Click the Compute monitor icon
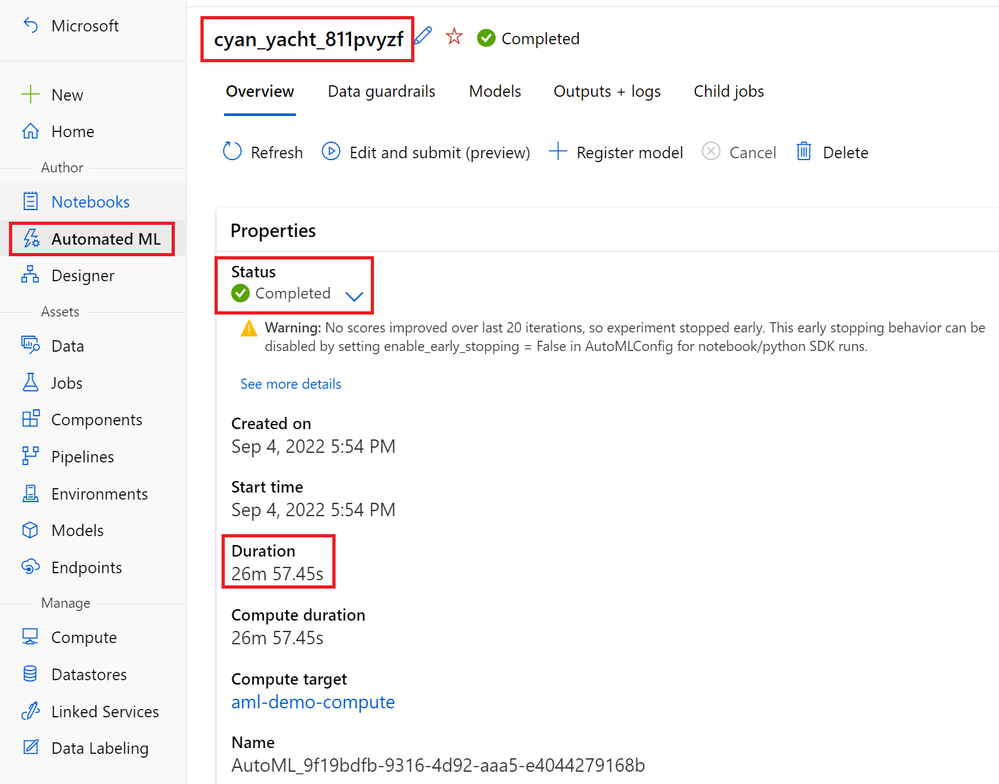Viewport: 999px width, 784px height. pyautogui.click(x=30, y=637)
